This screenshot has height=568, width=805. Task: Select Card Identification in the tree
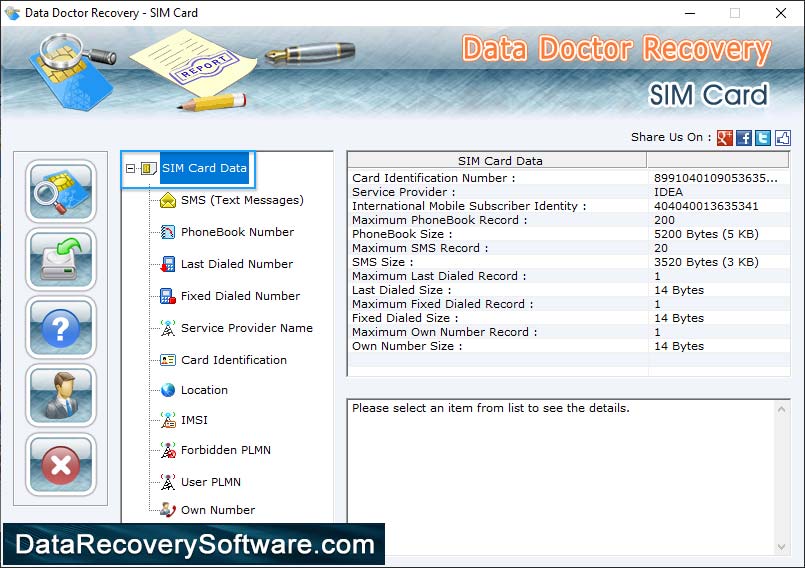pos(234,359)
